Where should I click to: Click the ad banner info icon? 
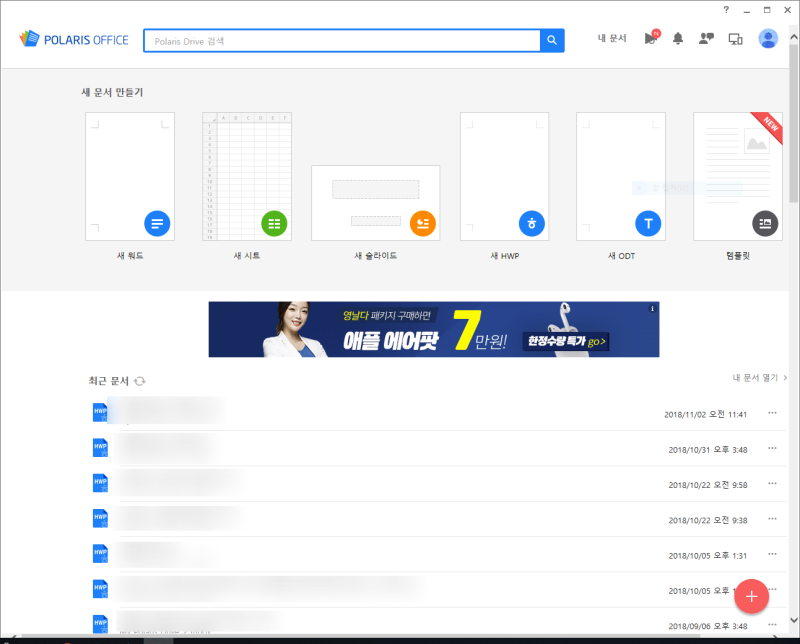tap(652, 309)
